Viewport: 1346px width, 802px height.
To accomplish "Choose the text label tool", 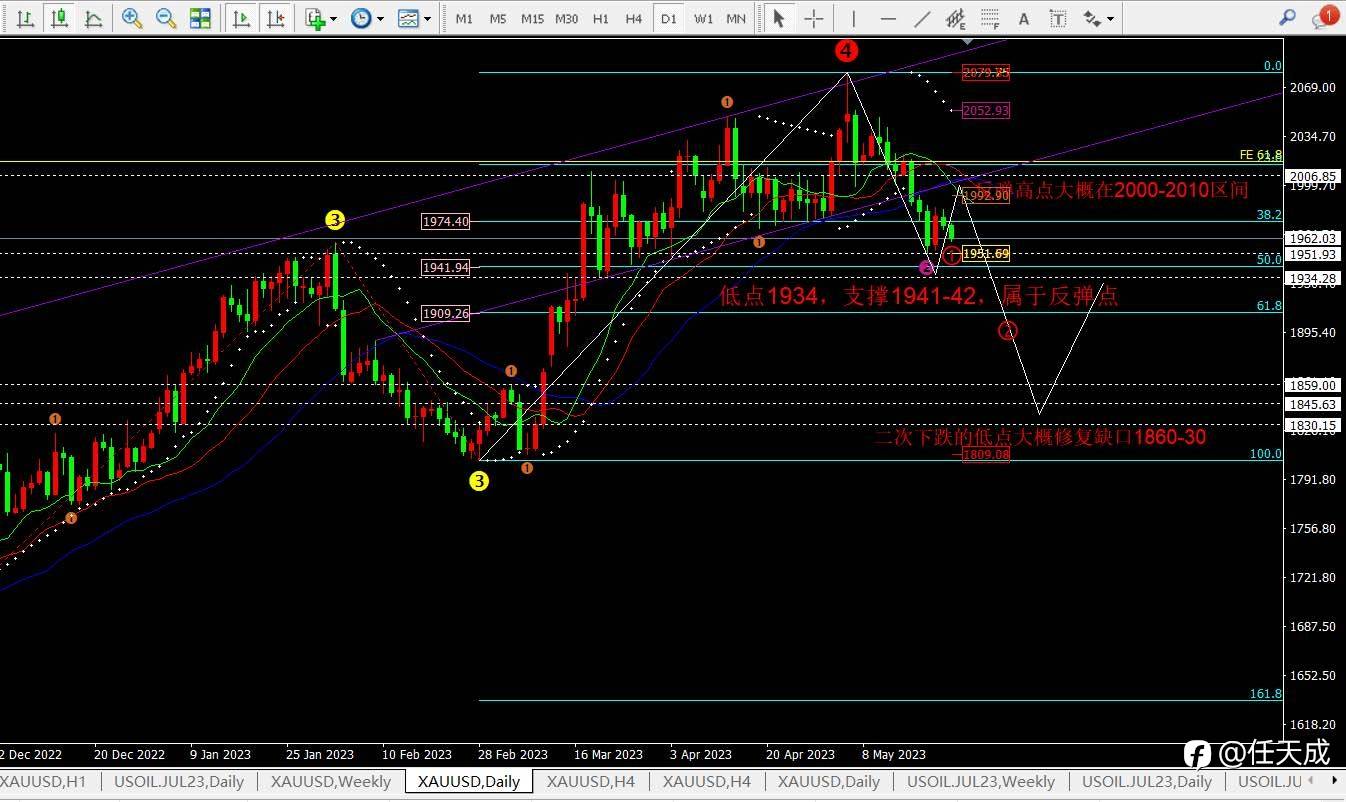I will (x=1058, y=18).
